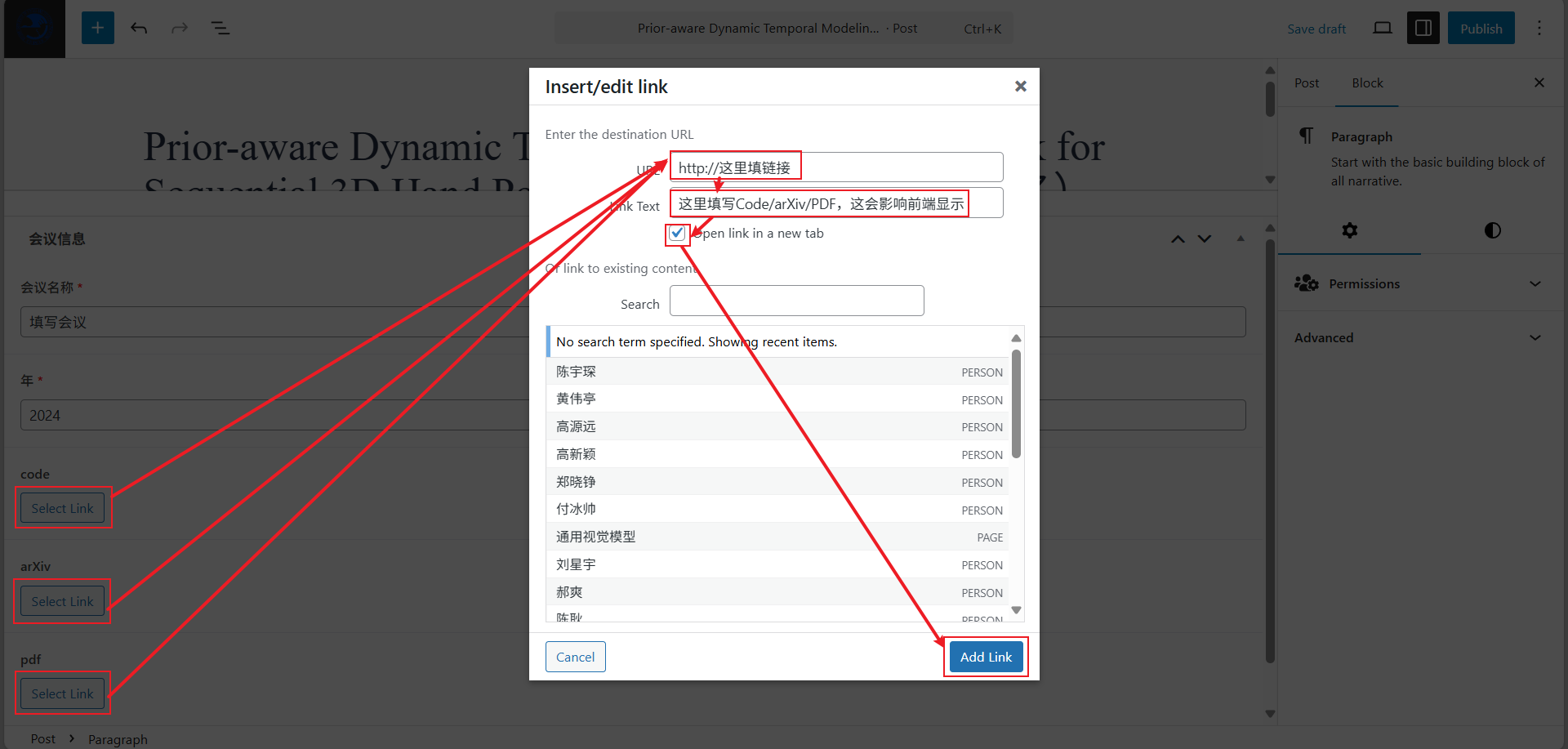Open the document overview list icon

[220, 28]
